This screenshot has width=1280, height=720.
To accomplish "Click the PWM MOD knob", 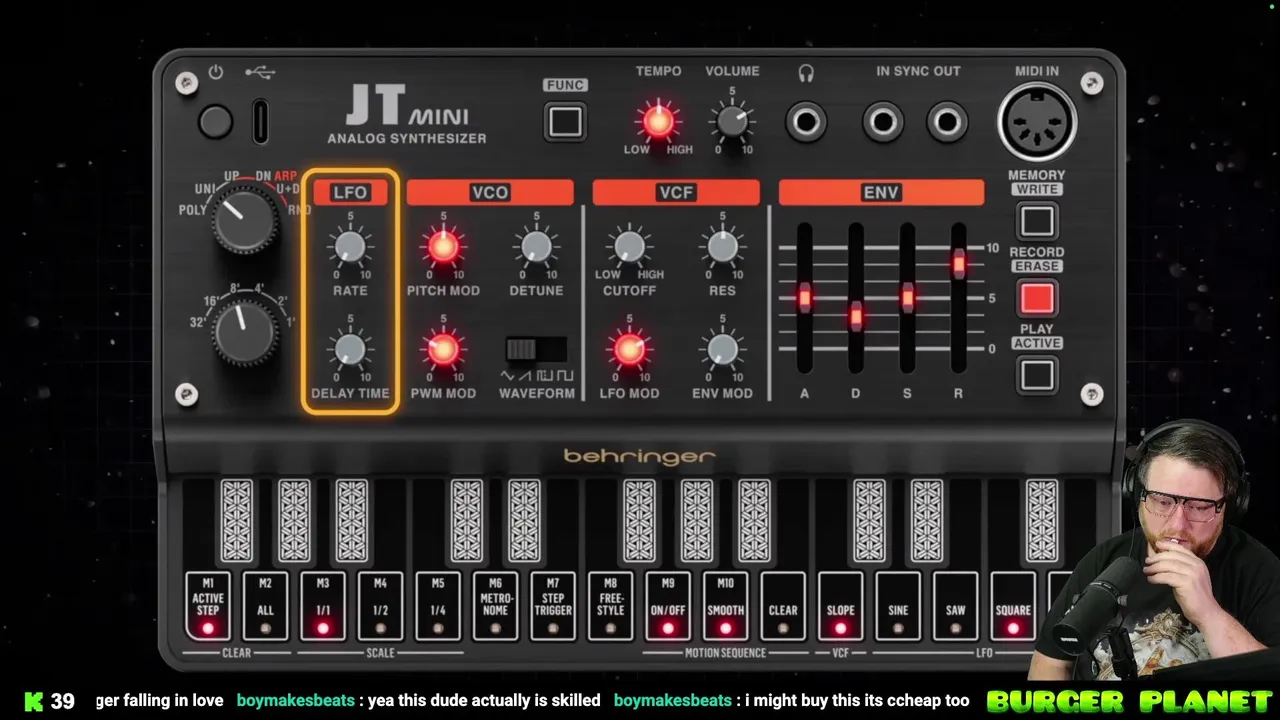I will (x=443, y=349).
